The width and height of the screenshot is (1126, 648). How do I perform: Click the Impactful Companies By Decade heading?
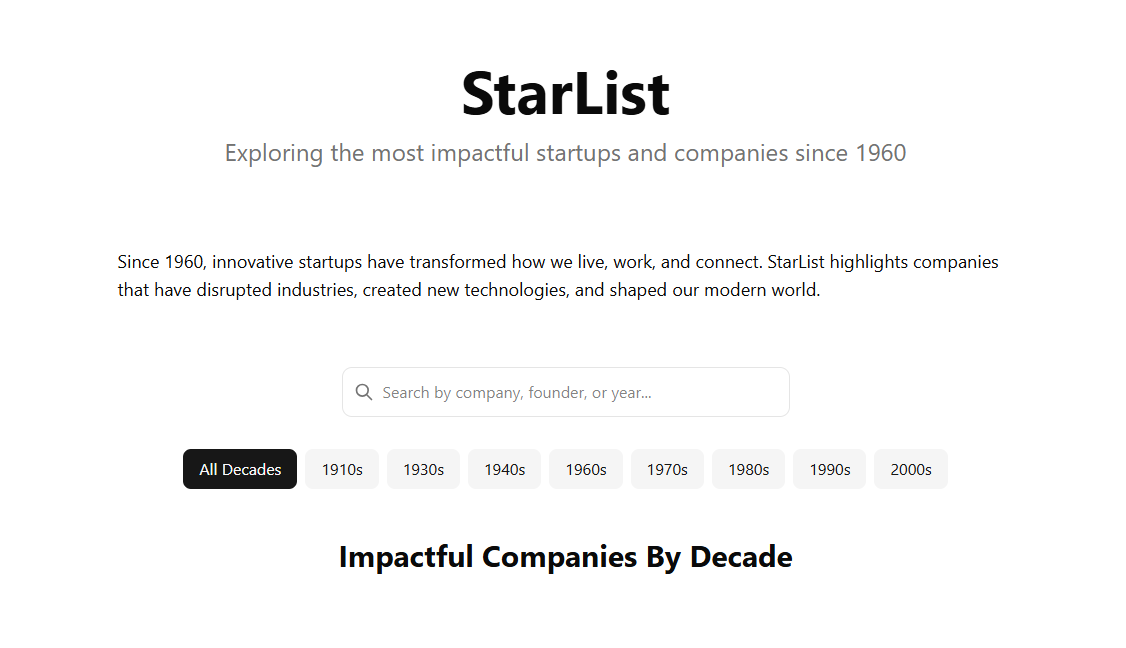tap(565, 557)
